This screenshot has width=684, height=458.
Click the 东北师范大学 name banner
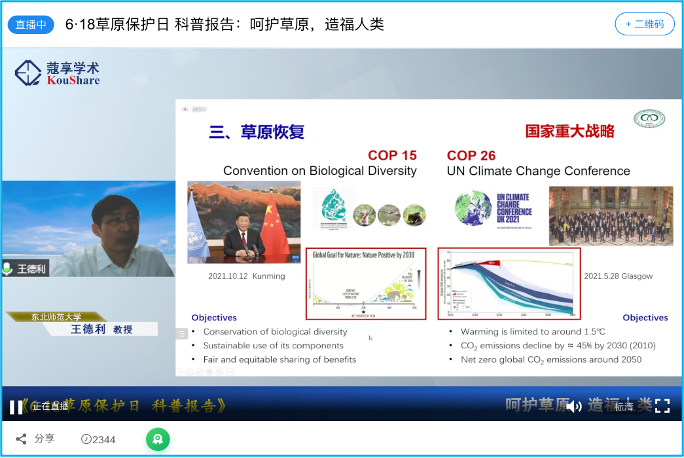coord(56,317)
